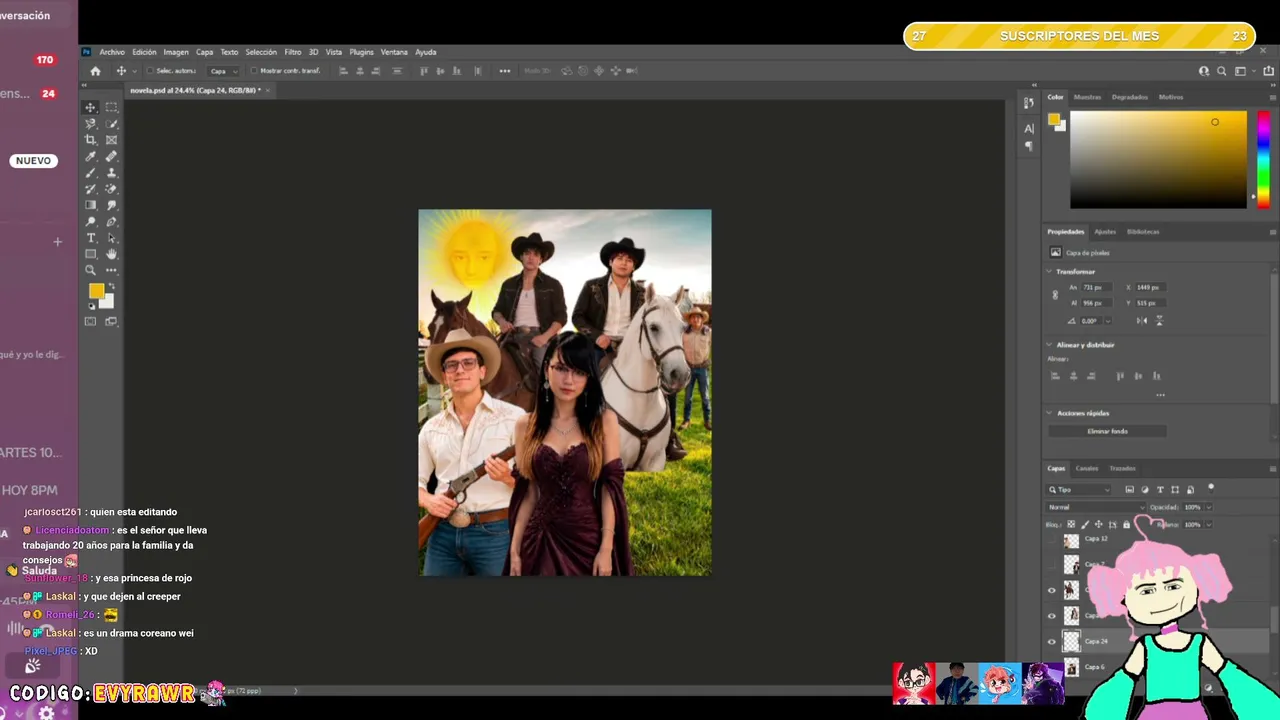Toggle adjustment layer filter in Layers panel

click(1145, 490)
